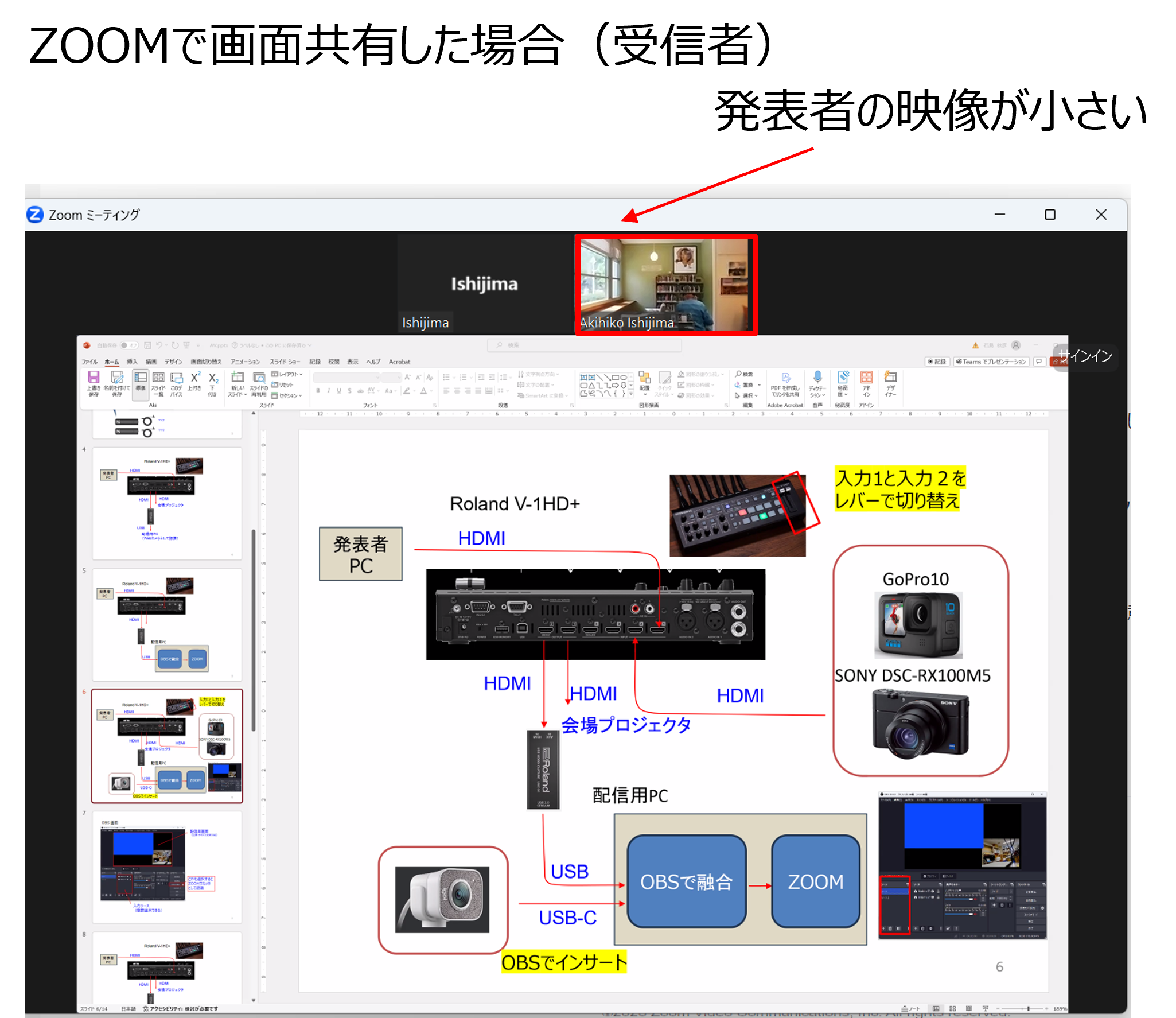The height and width of the screenshot is (1018, 1176).
Task: Click the 配置 arrange icon
Action: coord(645,378)
